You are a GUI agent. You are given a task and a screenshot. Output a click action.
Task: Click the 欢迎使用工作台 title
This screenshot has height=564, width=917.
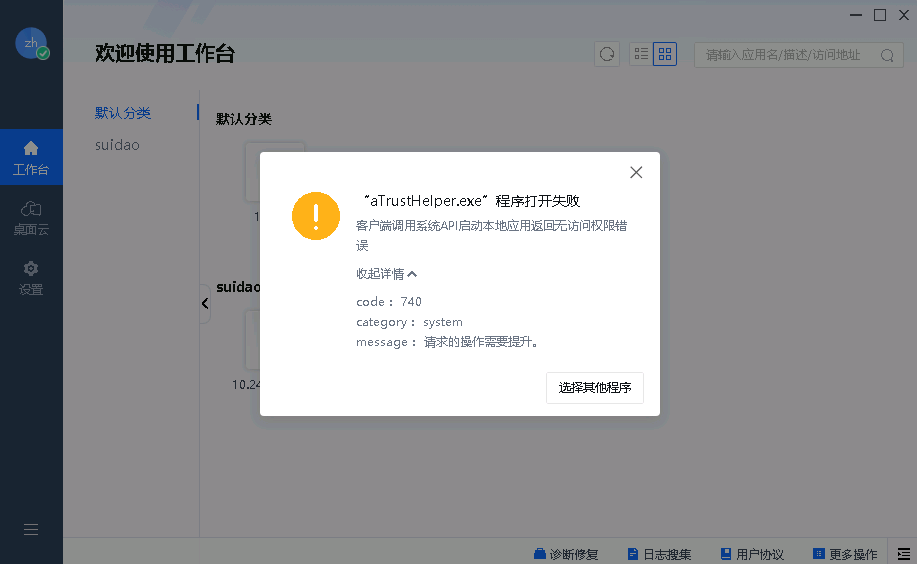click(x=165, y=53)
